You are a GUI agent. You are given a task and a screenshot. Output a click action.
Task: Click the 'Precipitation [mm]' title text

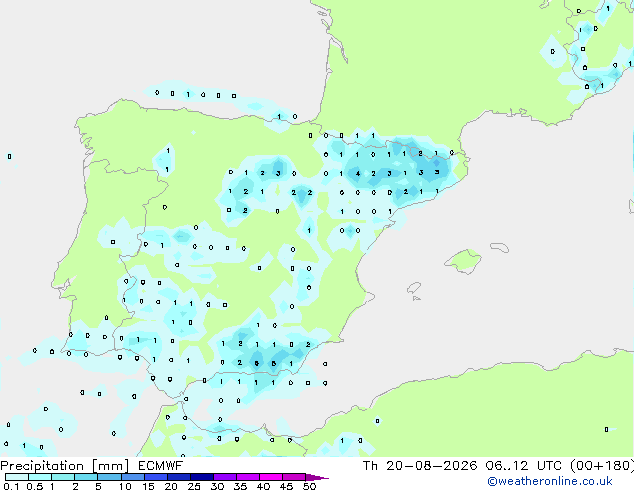pyautogui.click(x=65, y=466)
